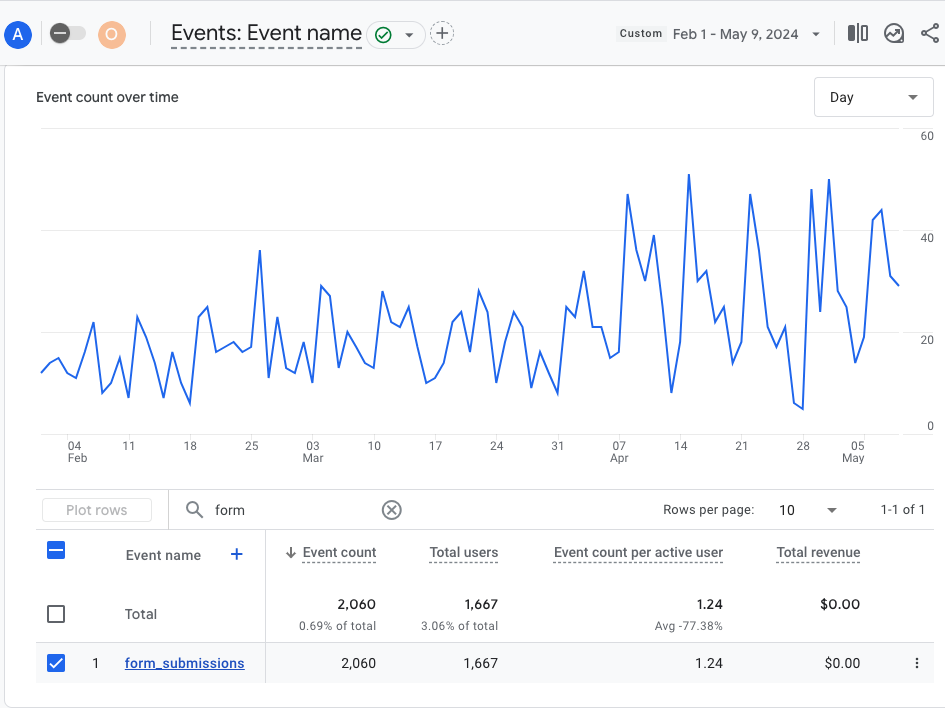Uncheck the form_submissions row checkbox
This screenshot has width=945, height=708.
[x=57, y=663]
